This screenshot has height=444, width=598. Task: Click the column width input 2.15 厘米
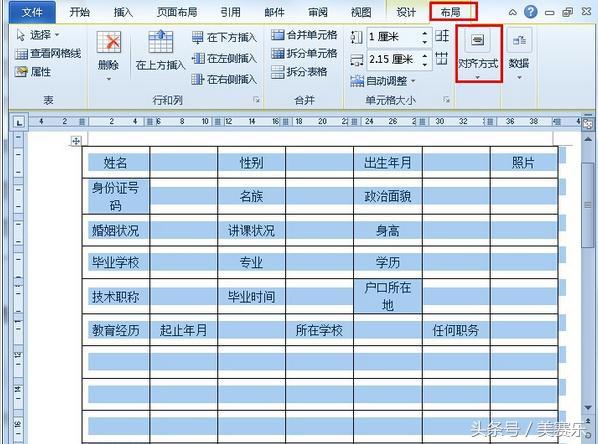coord(393,59)
